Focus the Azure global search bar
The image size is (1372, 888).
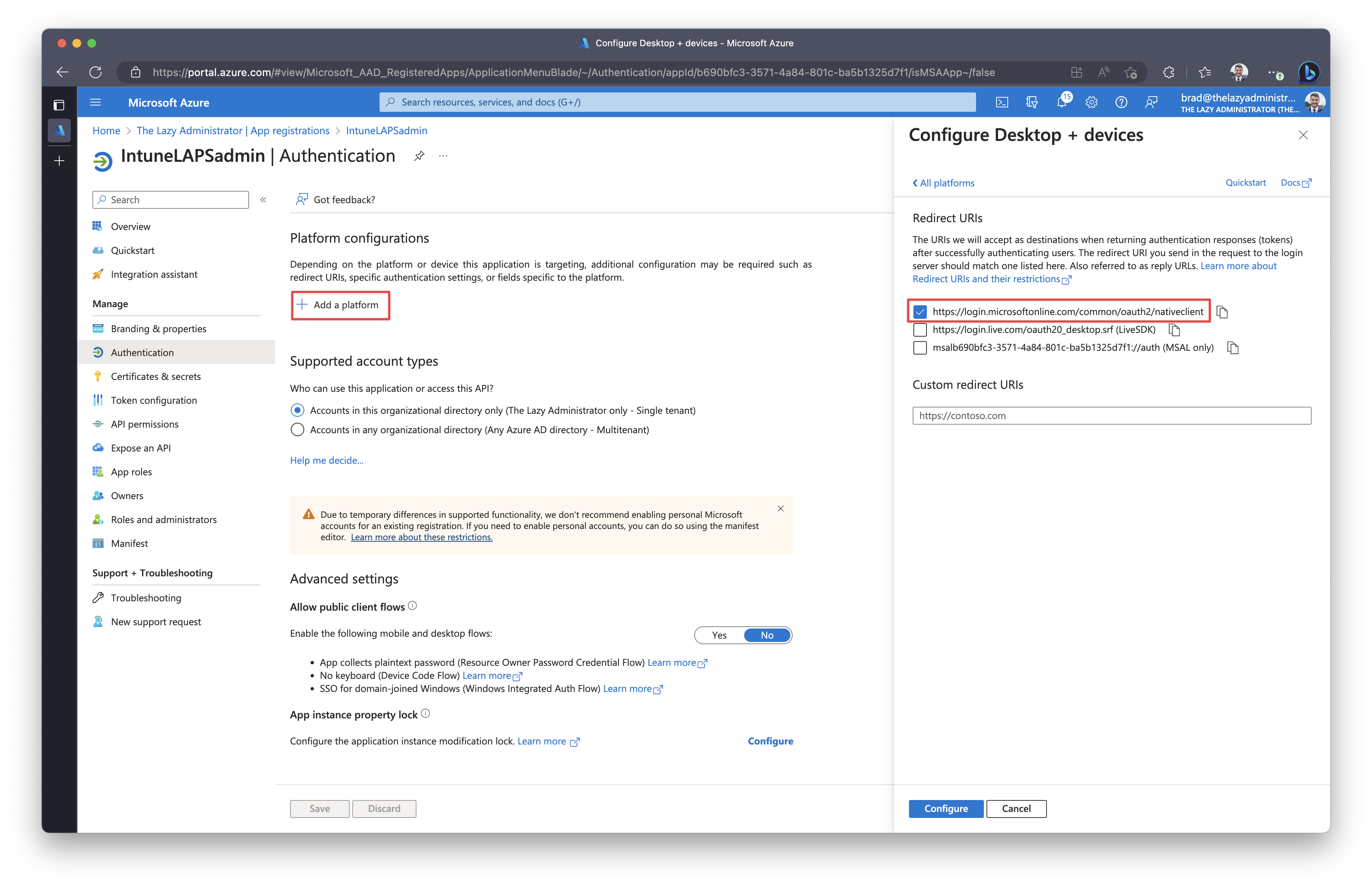[x=677, y=102]
